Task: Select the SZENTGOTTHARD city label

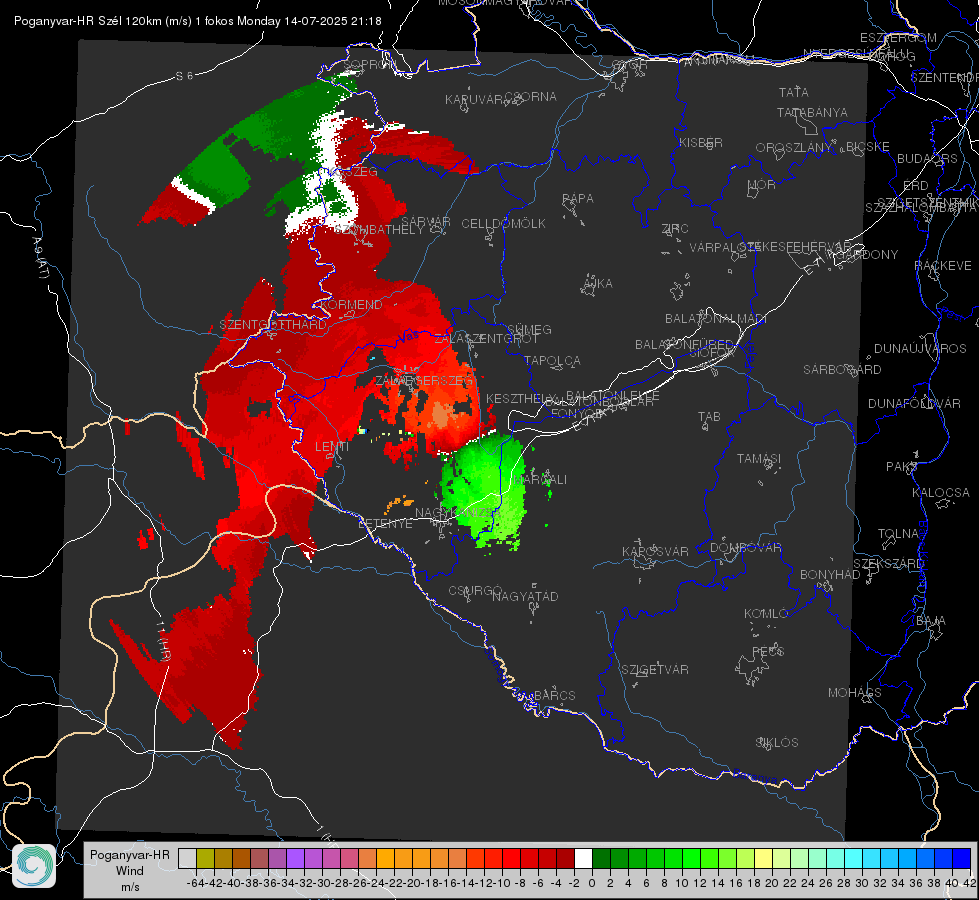Action: 273,324
